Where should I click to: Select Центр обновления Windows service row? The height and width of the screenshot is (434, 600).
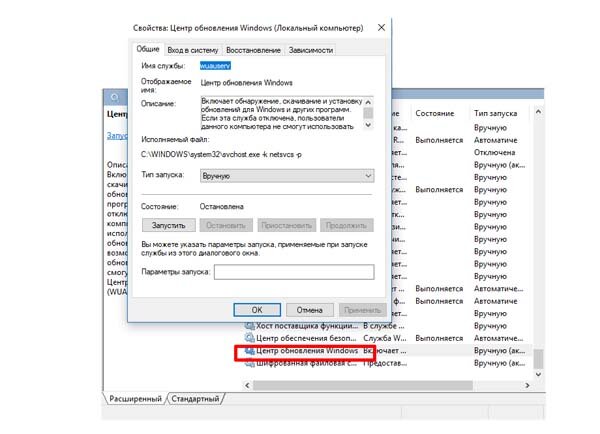(x=387, y=351)
